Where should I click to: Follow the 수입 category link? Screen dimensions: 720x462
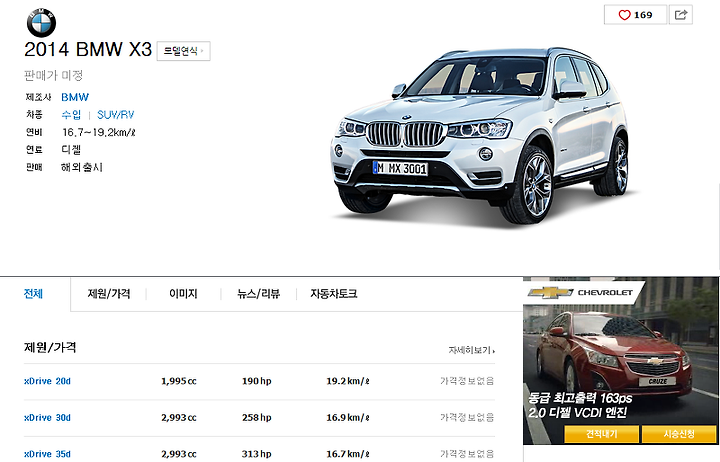71,115
